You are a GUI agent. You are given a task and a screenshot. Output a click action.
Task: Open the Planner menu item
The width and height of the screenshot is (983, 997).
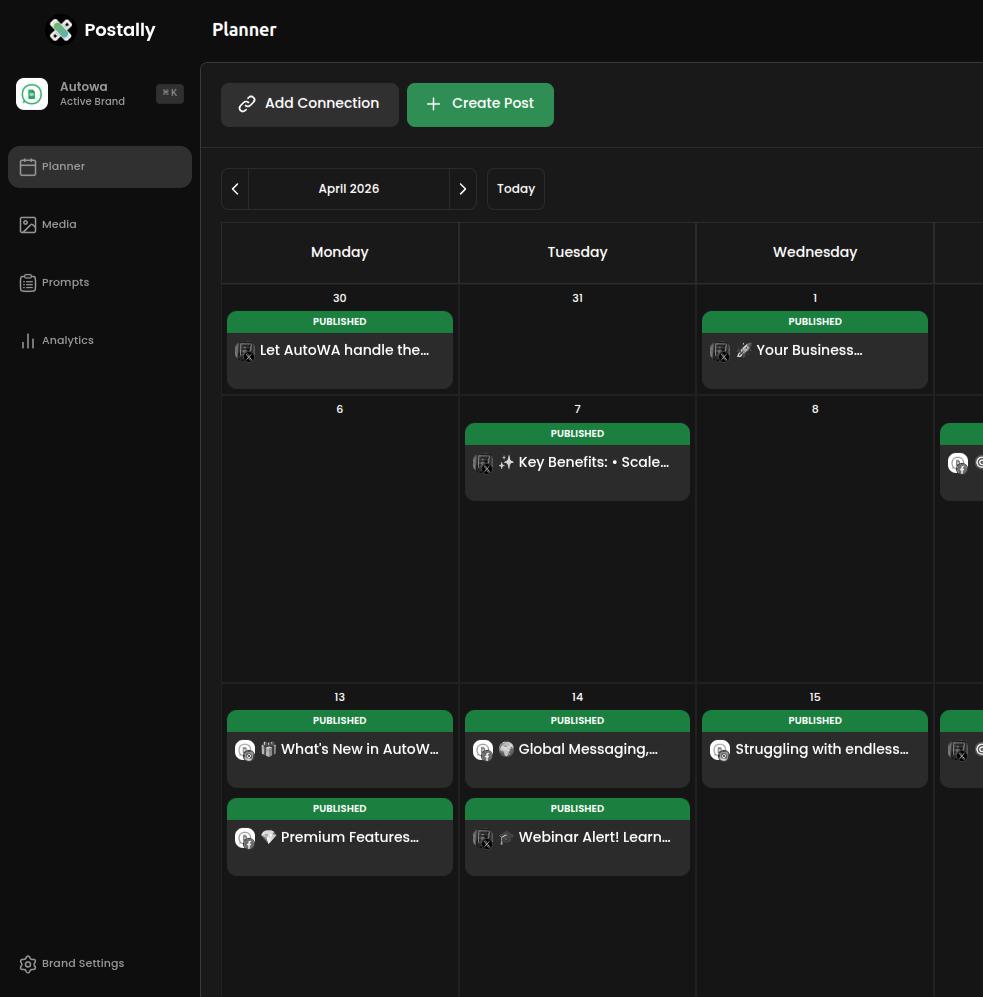click(x=100, y=167)
